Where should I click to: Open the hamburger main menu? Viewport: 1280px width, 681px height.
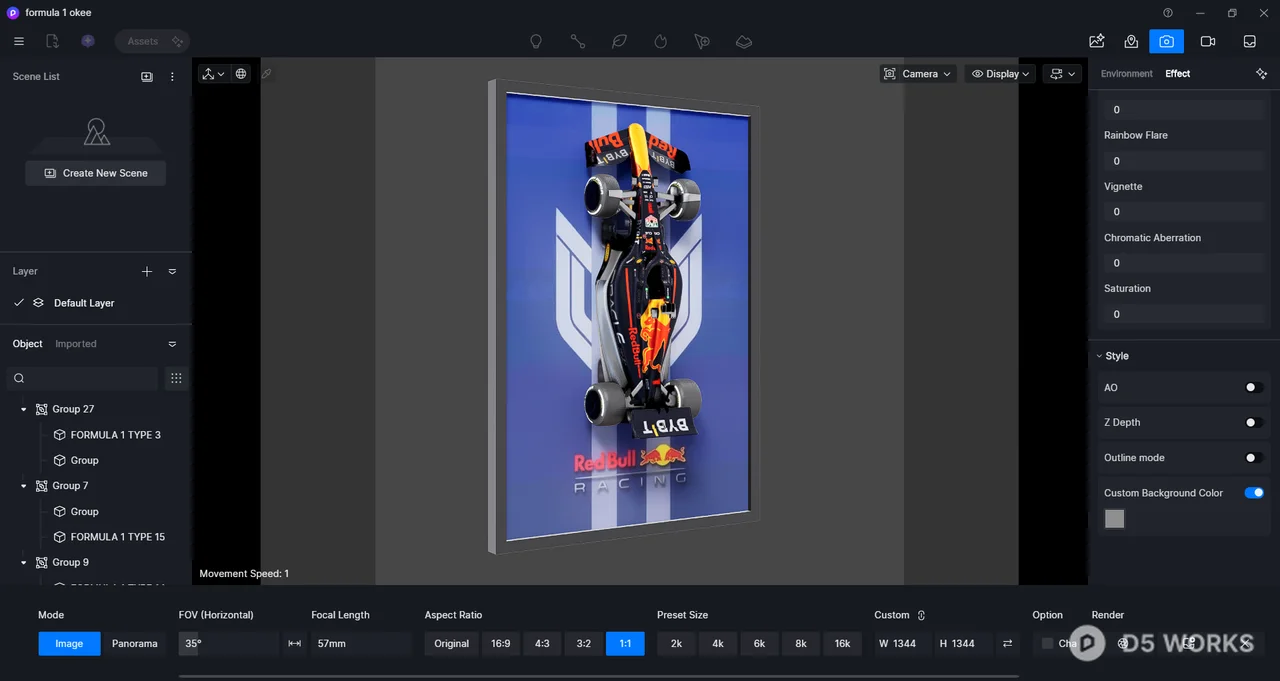pyautogui.click(x=19, y=41)
